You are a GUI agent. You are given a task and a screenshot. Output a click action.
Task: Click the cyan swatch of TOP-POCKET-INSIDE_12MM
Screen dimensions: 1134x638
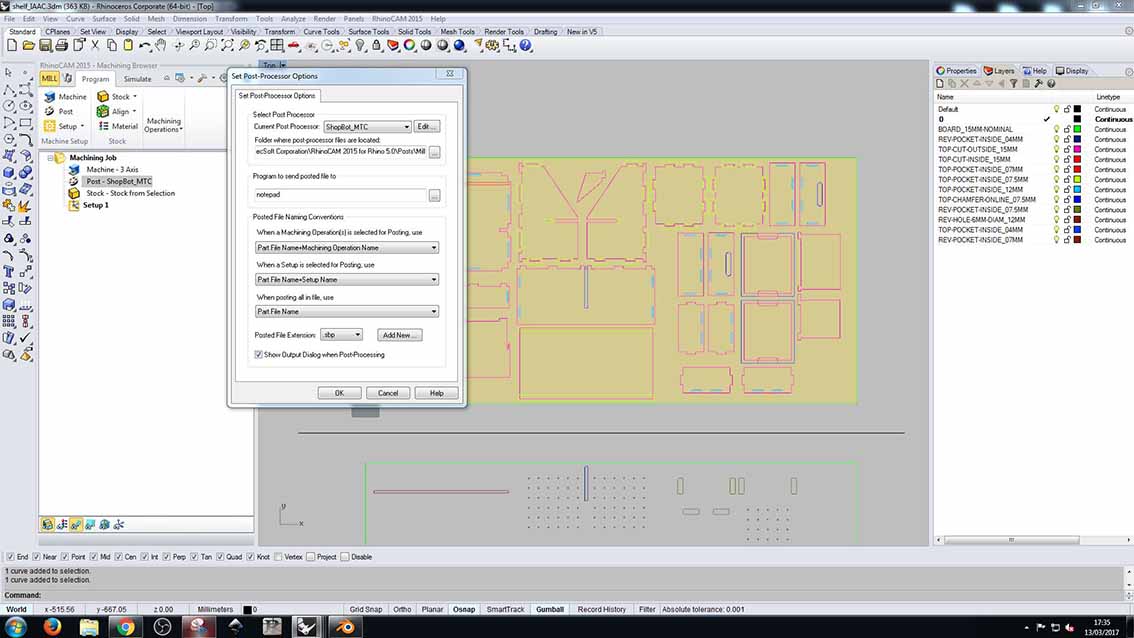tap(1077, 190)
